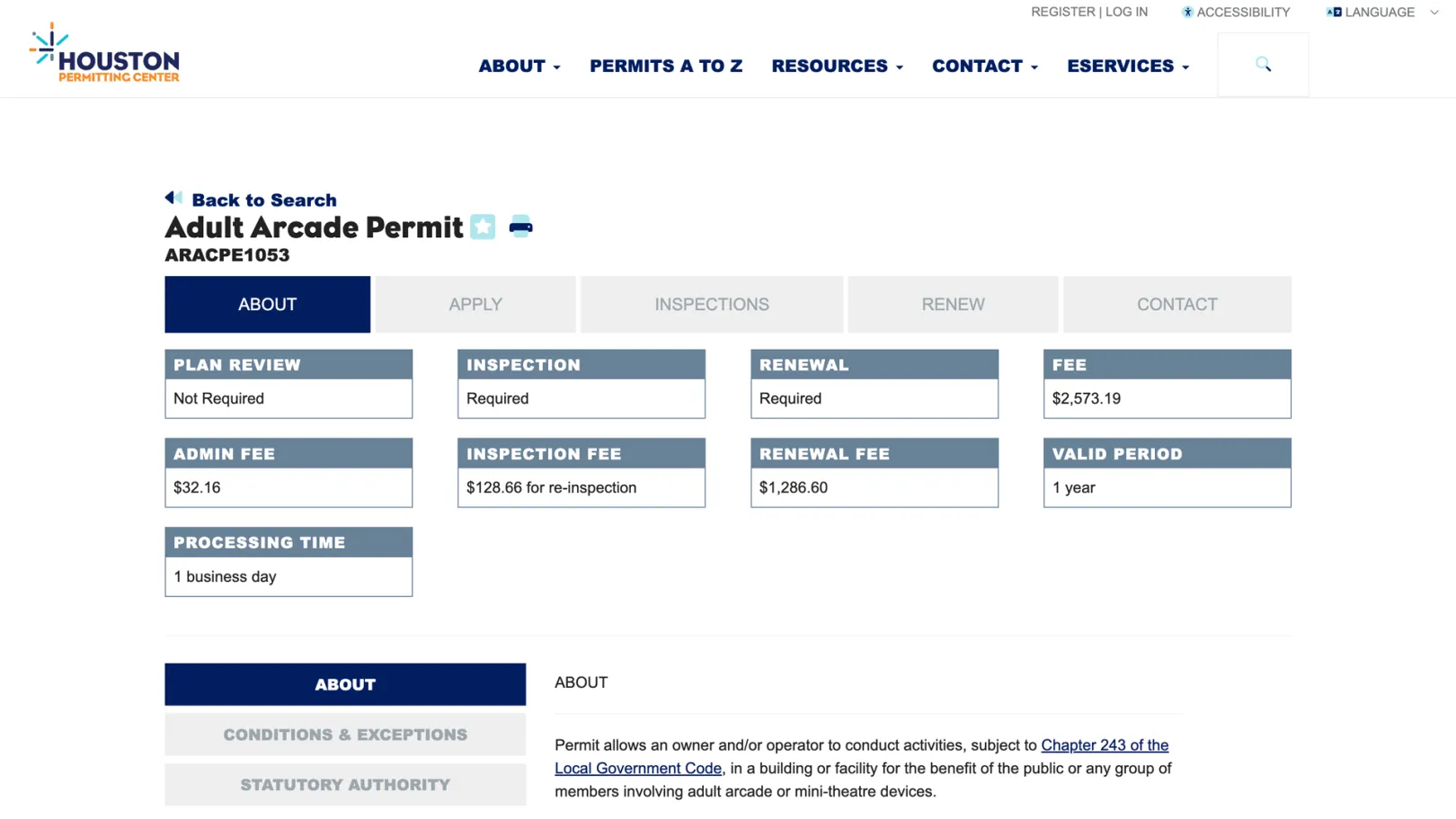
Task: Go to Houston Permitting Center logo home
Action: (104, 52)
